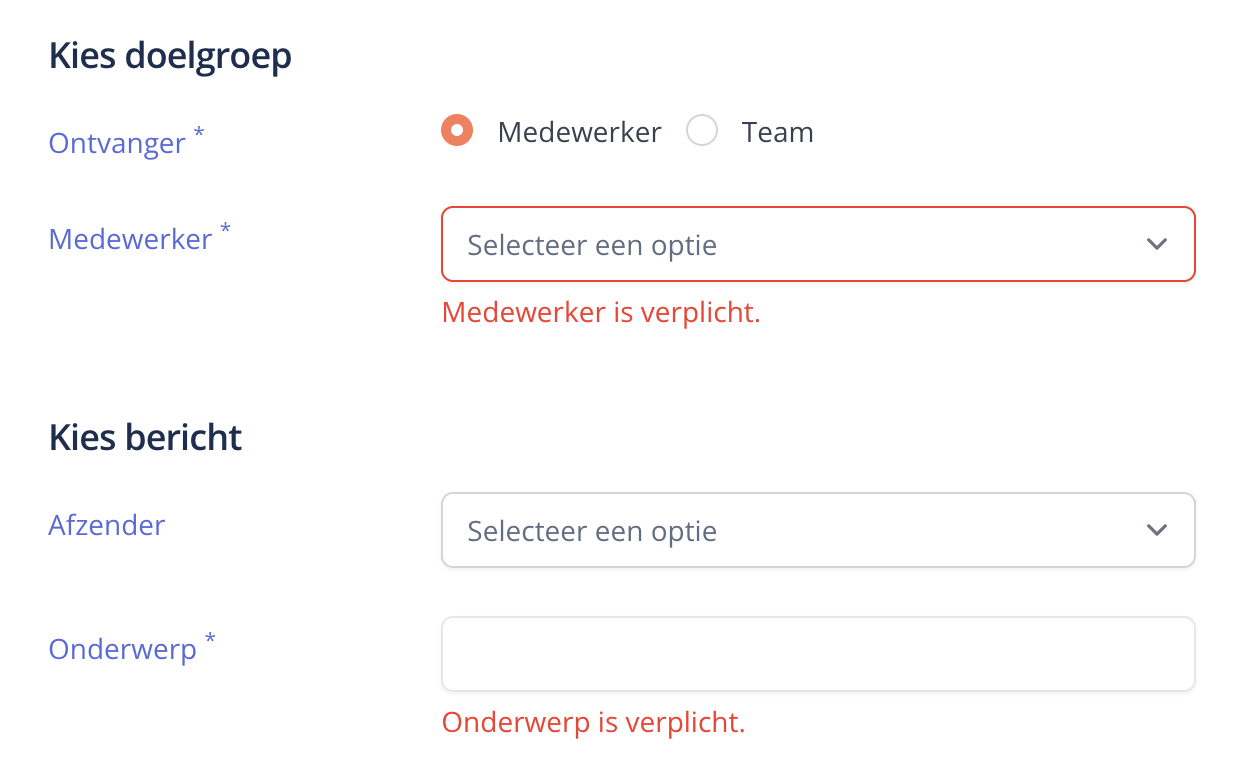
Task: Click the "Kies bericht" section heading
Action: click(x=145, y=438)
